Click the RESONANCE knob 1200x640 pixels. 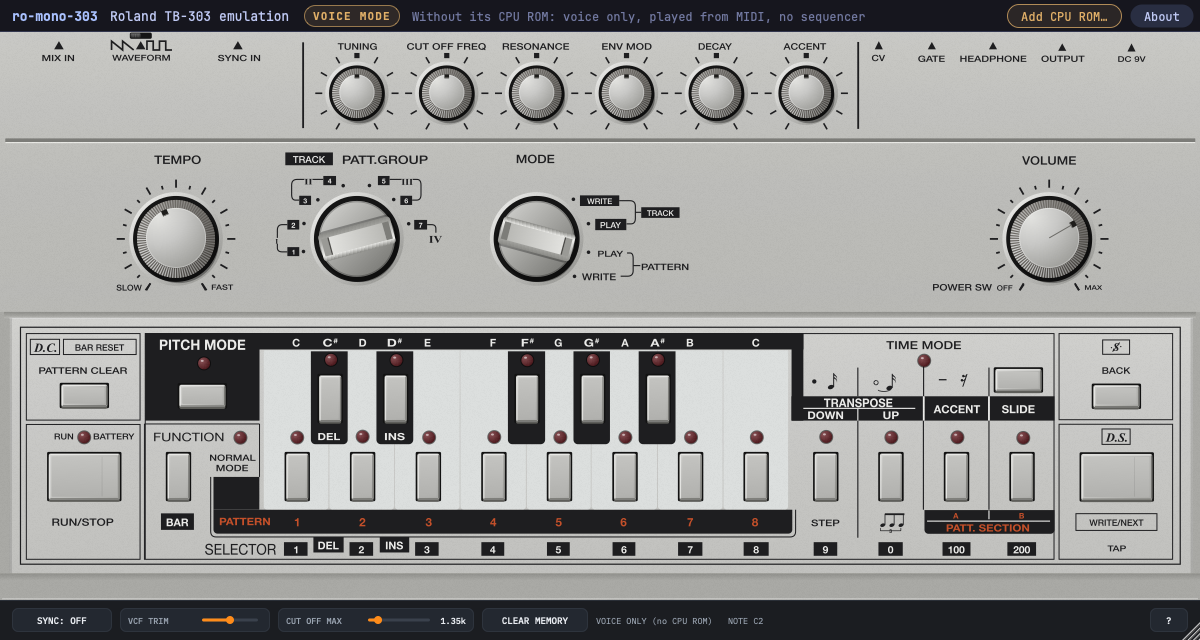536,93
